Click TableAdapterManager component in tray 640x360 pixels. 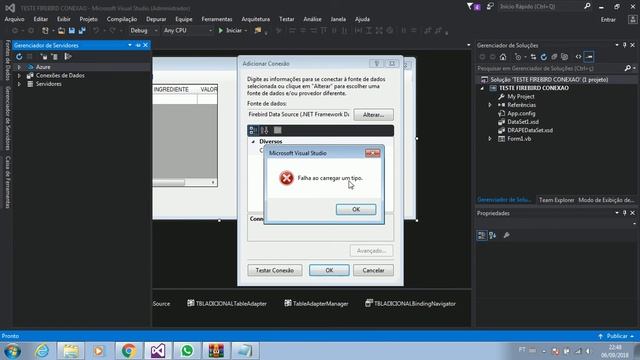(x=316, y=303)
